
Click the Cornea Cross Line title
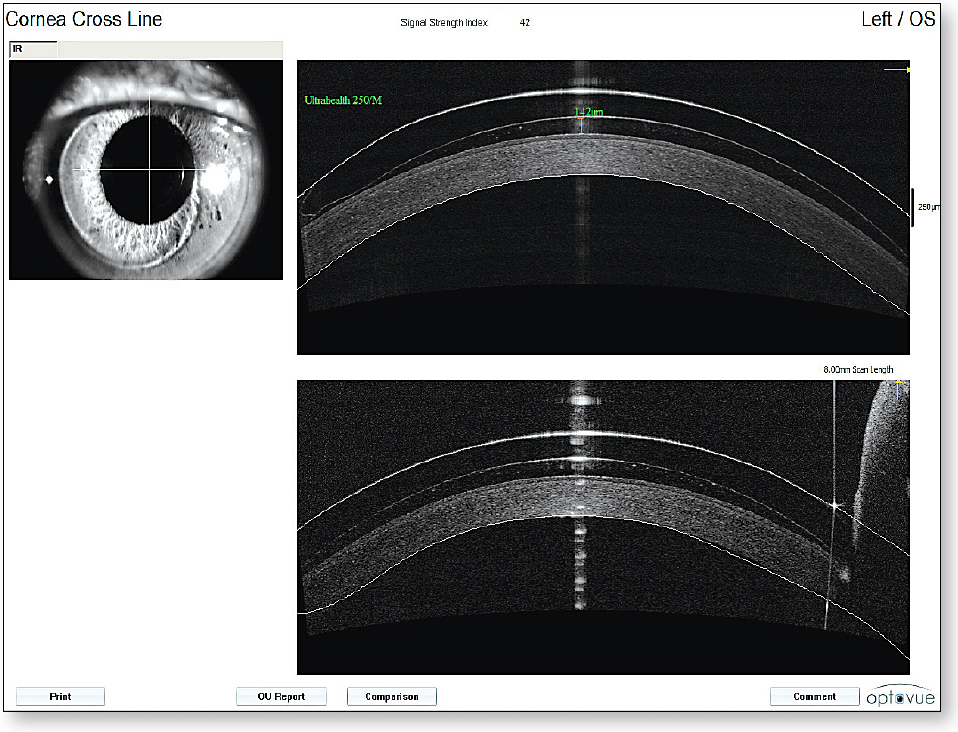point(85,18)
